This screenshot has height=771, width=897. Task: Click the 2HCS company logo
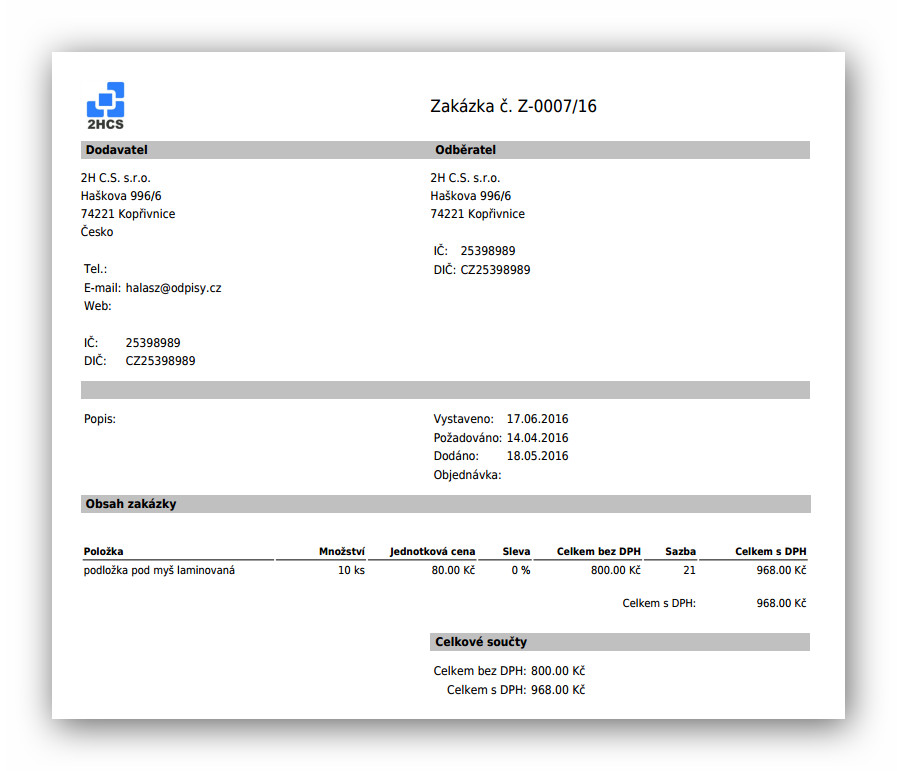(105, 106)
